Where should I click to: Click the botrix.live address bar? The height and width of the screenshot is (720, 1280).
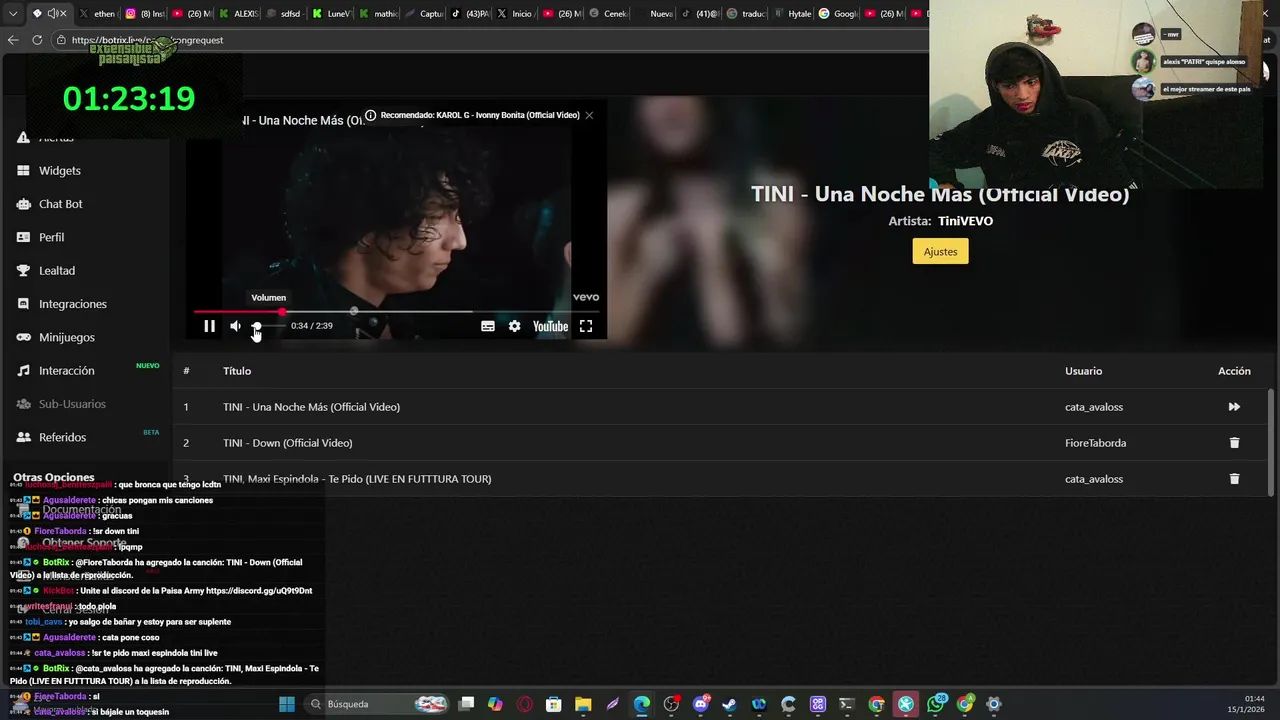[490, 40]
